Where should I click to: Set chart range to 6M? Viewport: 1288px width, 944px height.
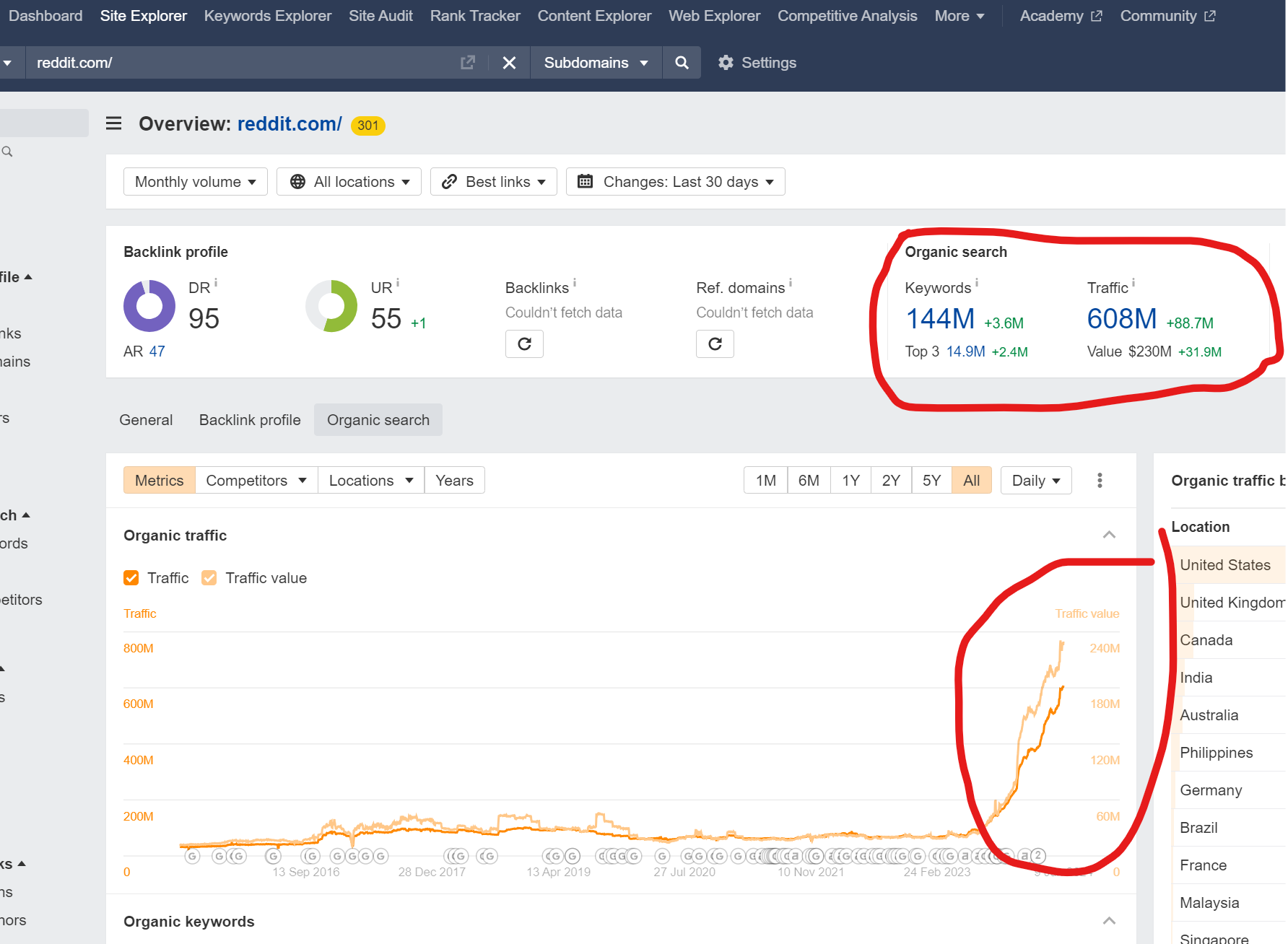pyautogui.click(x=809, y=481)
